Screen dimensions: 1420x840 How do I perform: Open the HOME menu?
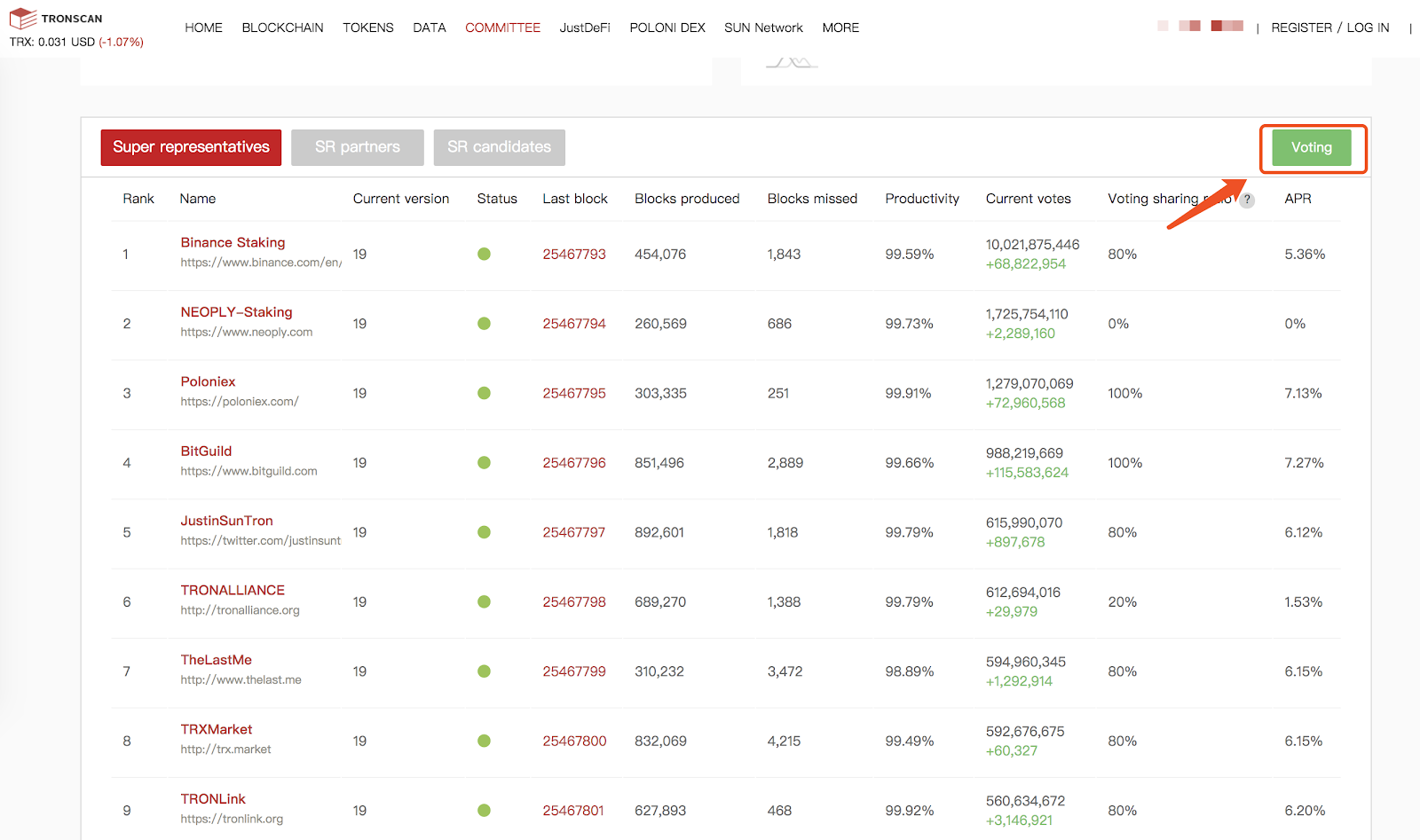click(x=203, y=27)
